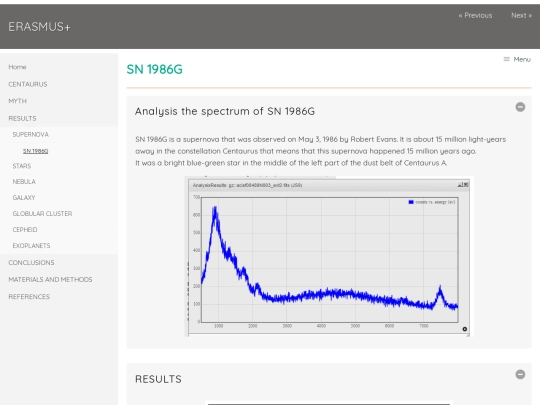
Task: Open the REFERENCES navigation item
Action: click(29, 297)
